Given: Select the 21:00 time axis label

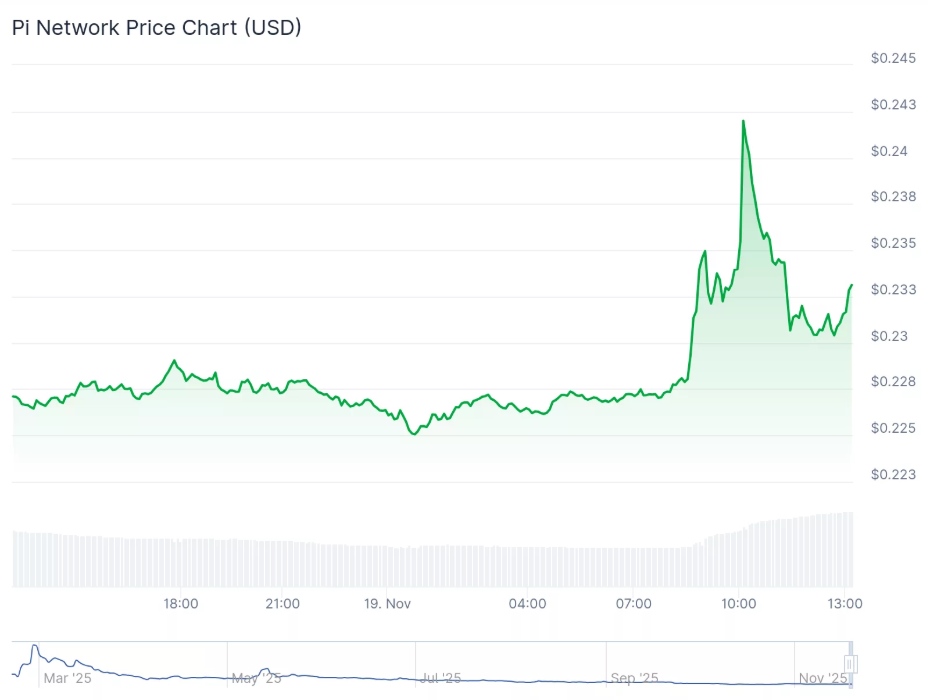Looking at the screenshot, I should tap(283, 604).
